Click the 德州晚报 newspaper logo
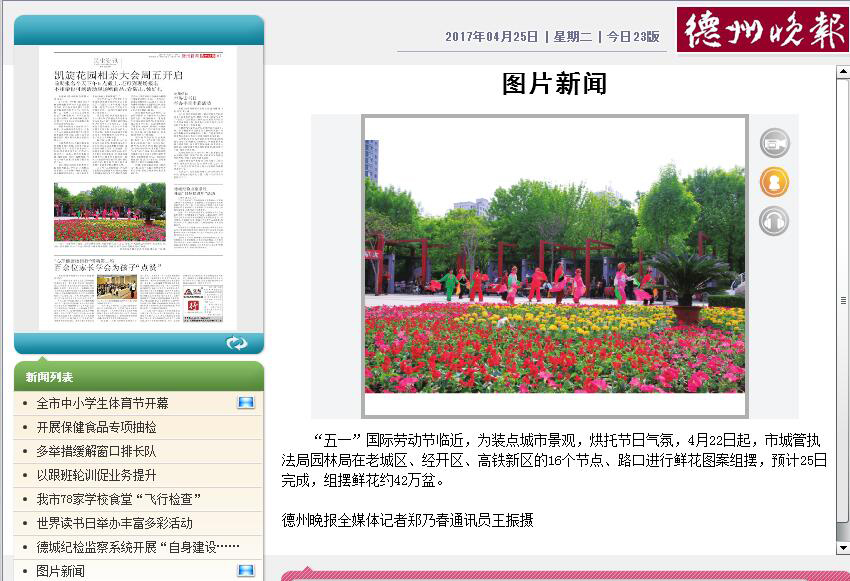Viewport: 850px width, 581px height. pos(762,29)
